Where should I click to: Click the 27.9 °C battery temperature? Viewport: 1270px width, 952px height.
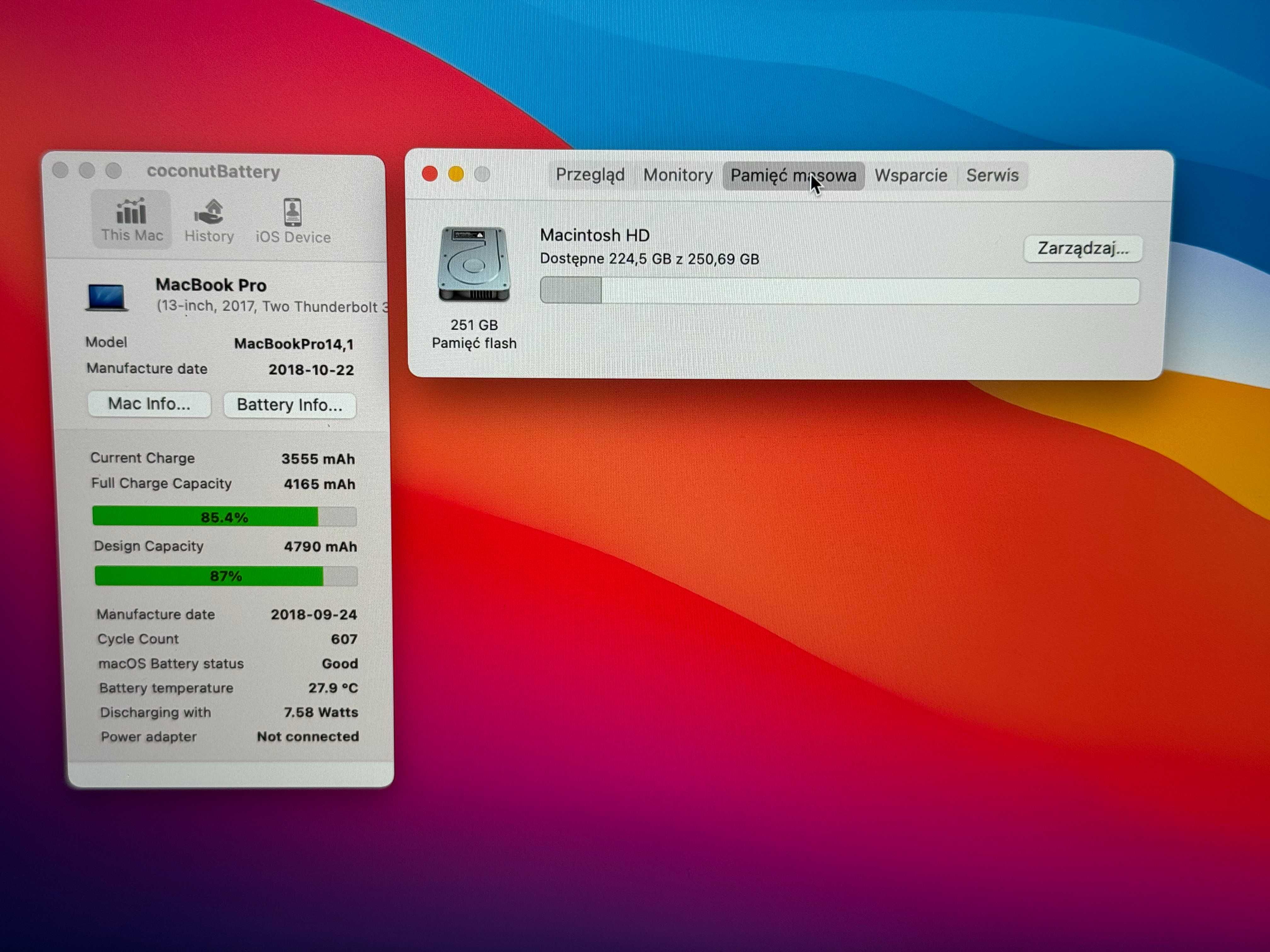(x=333, y=688)
